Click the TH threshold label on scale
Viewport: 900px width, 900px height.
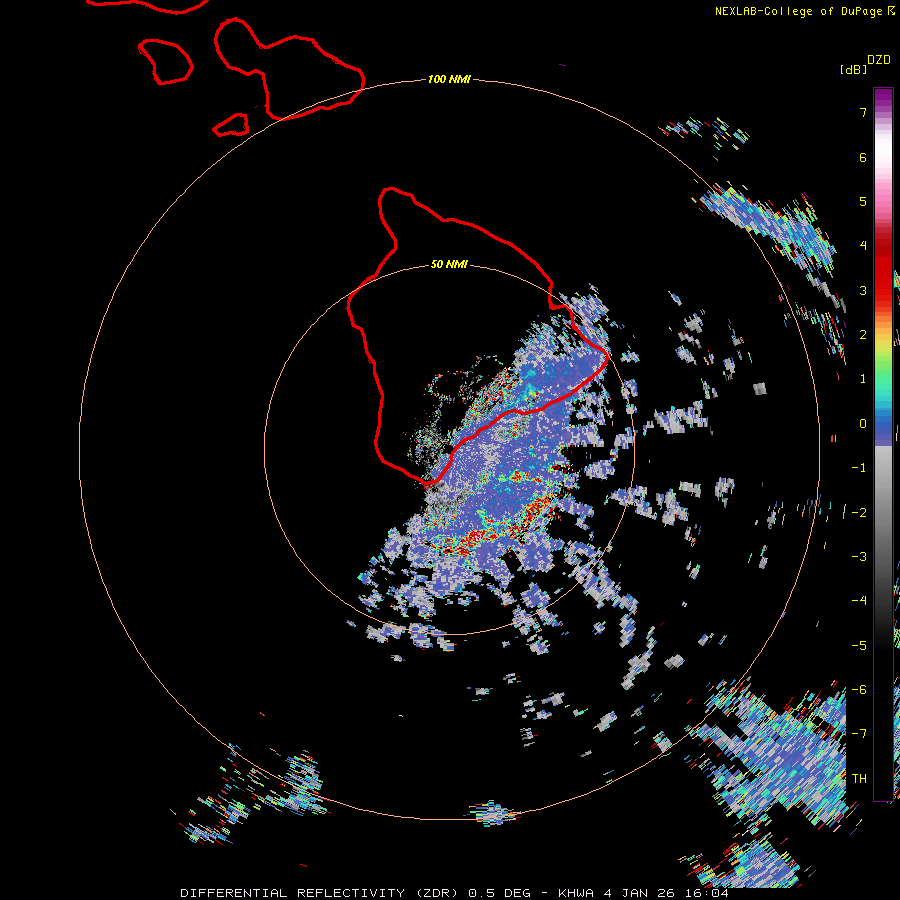pos(859,779)
